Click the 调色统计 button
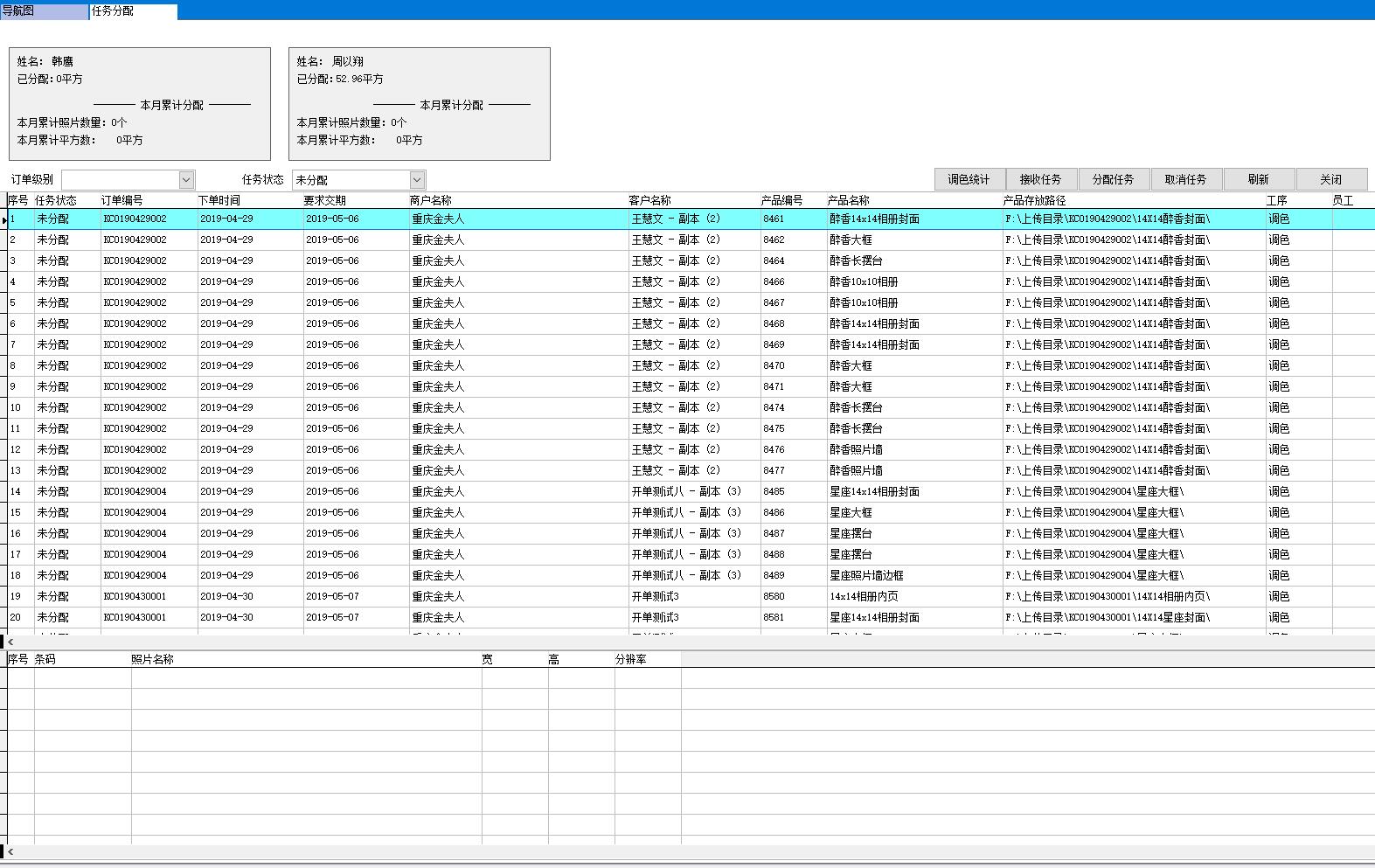This screenshot has height=868, width=1375. (969, 179)
